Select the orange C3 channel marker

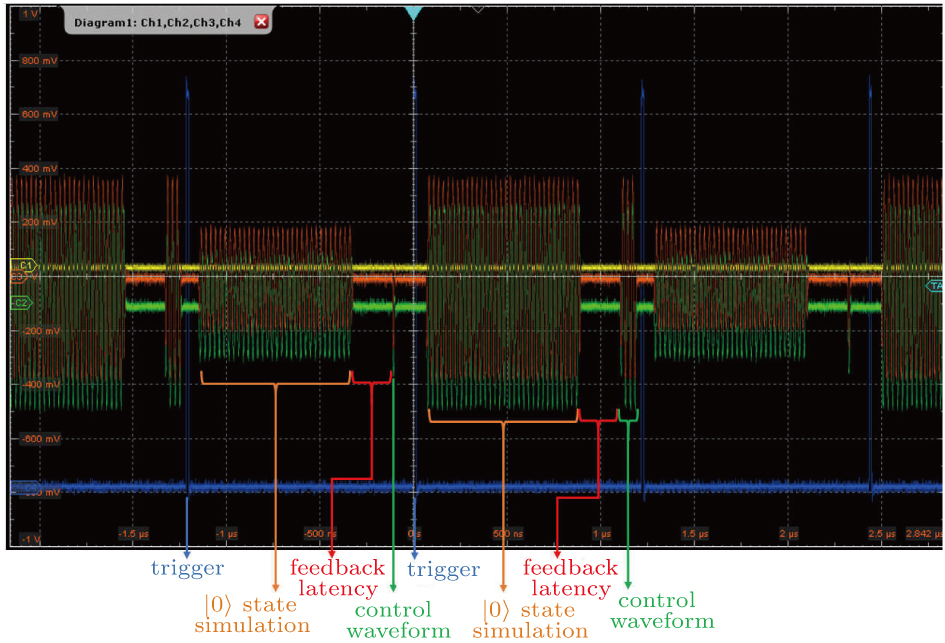[x=18, y=277]
